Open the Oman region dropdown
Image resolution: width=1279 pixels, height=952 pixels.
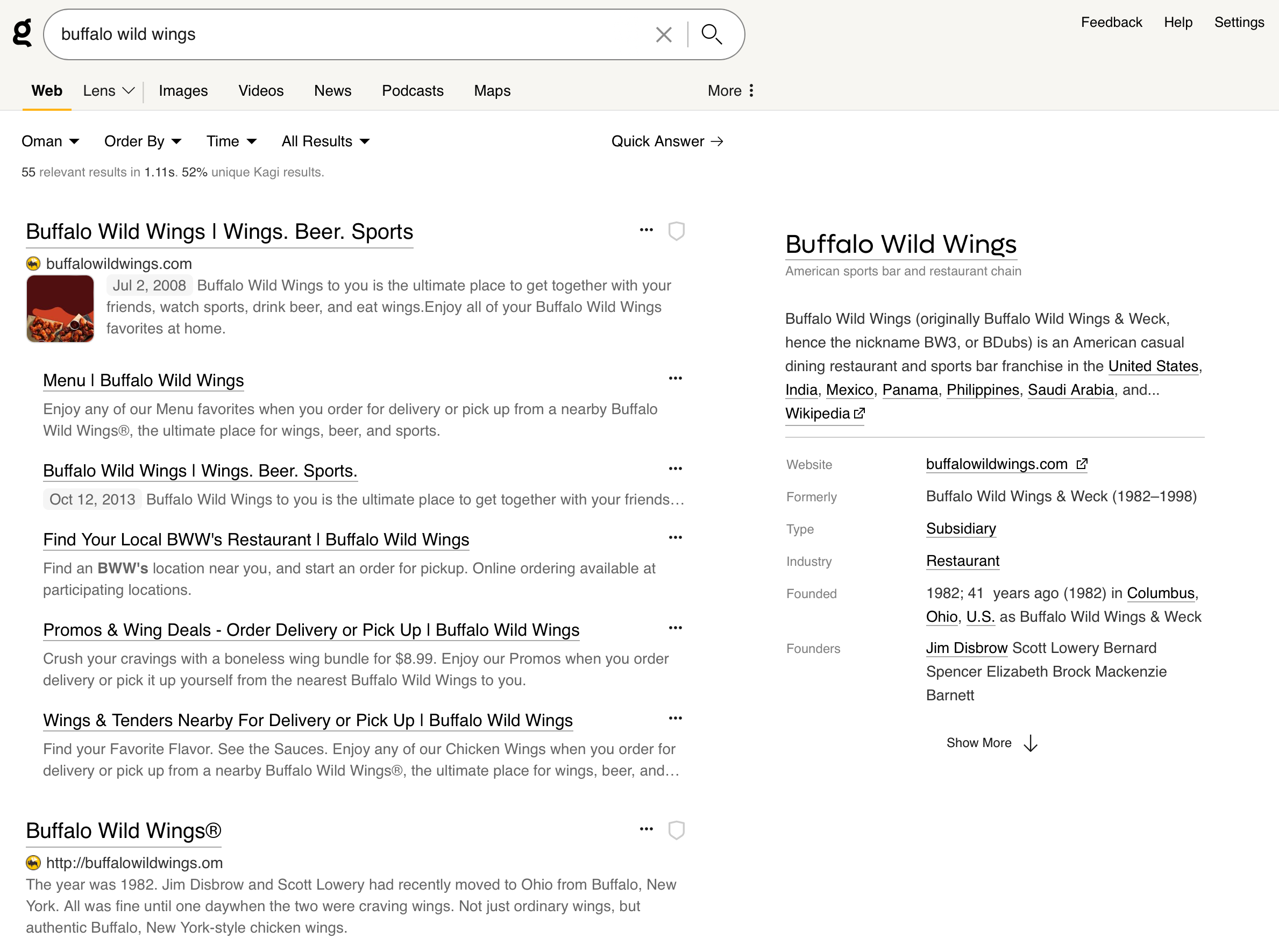50,142
